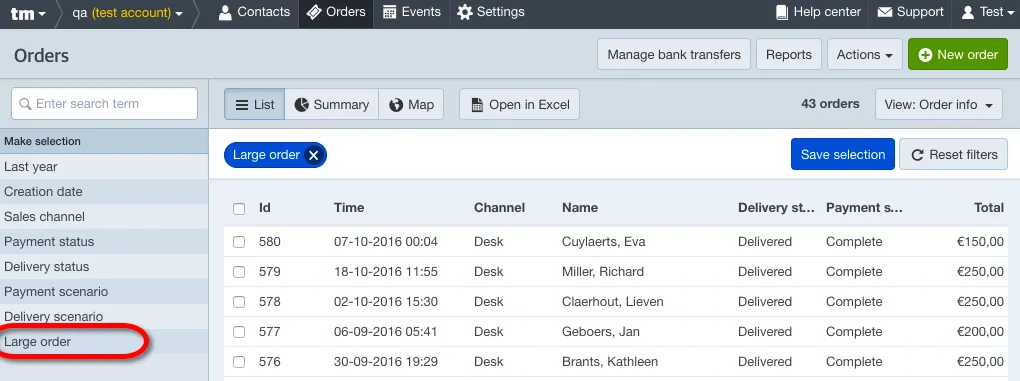The image size is (1020, 381).
Task: Click the name Geboers, Jan
Action: [600, 332]
